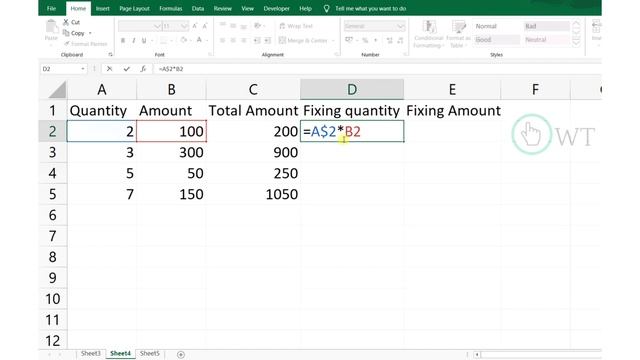The width and height of the screenshot is (640, 360).
Task: Click the decrease decimal icon
Action: coord(400,40)
